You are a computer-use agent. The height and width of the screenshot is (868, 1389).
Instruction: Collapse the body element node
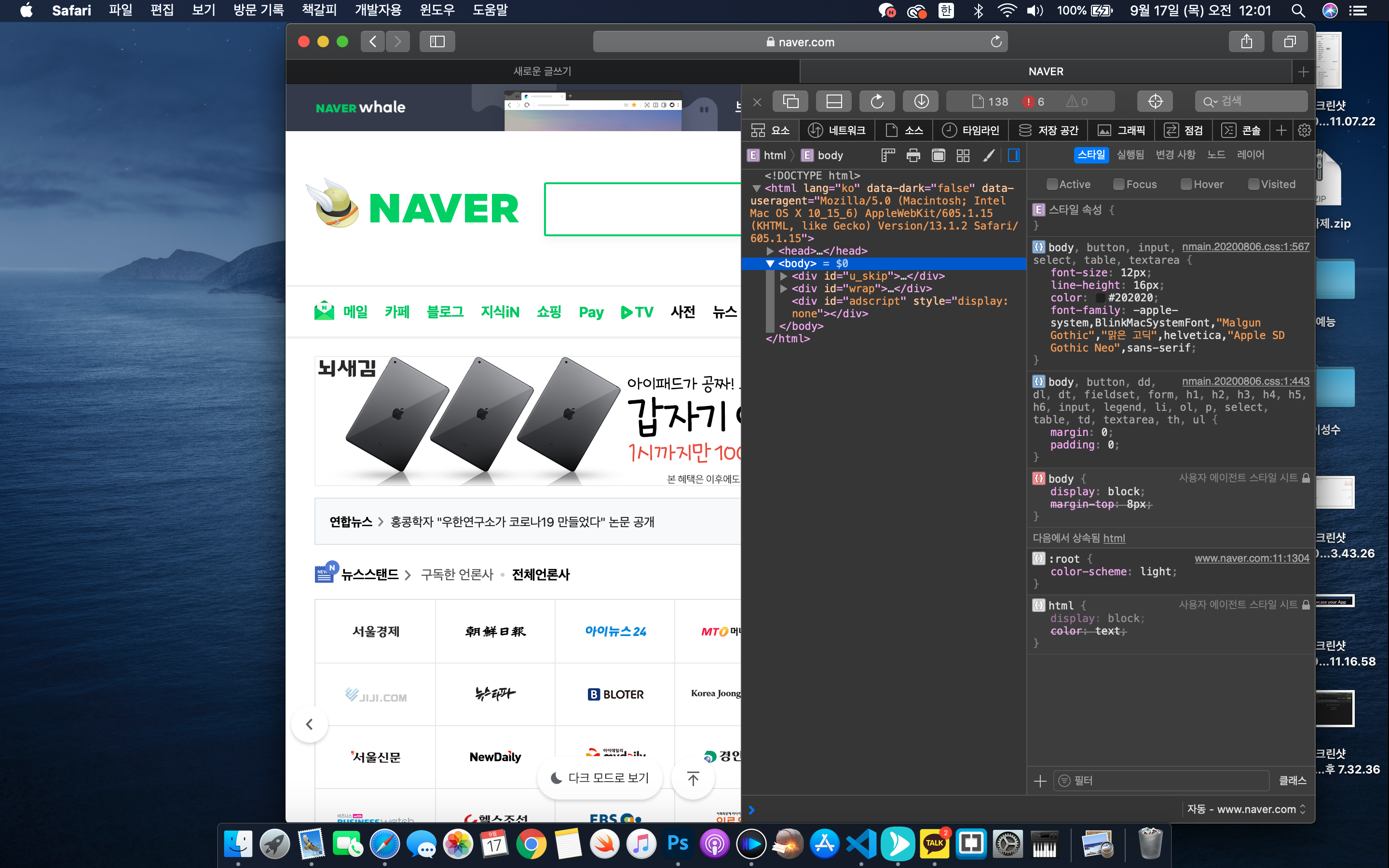[770, 263]
